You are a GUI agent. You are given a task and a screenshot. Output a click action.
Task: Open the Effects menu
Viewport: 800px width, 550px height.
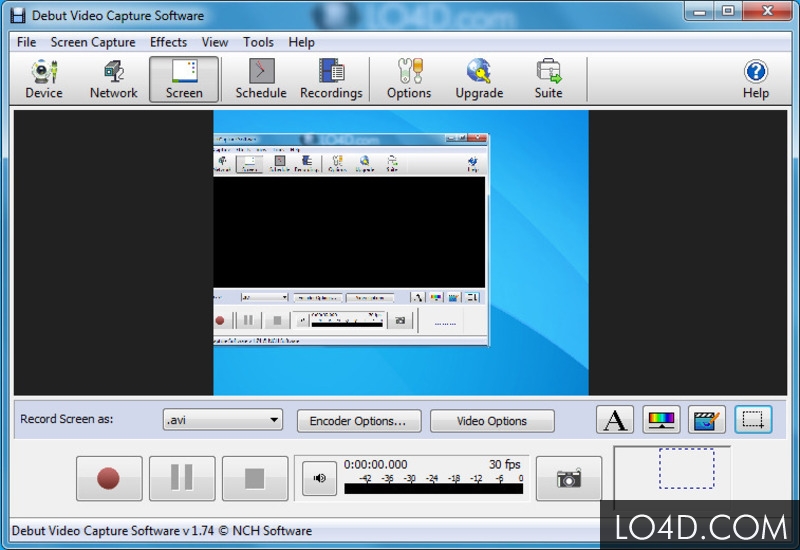pyautogui.click(x=168, y=42)
